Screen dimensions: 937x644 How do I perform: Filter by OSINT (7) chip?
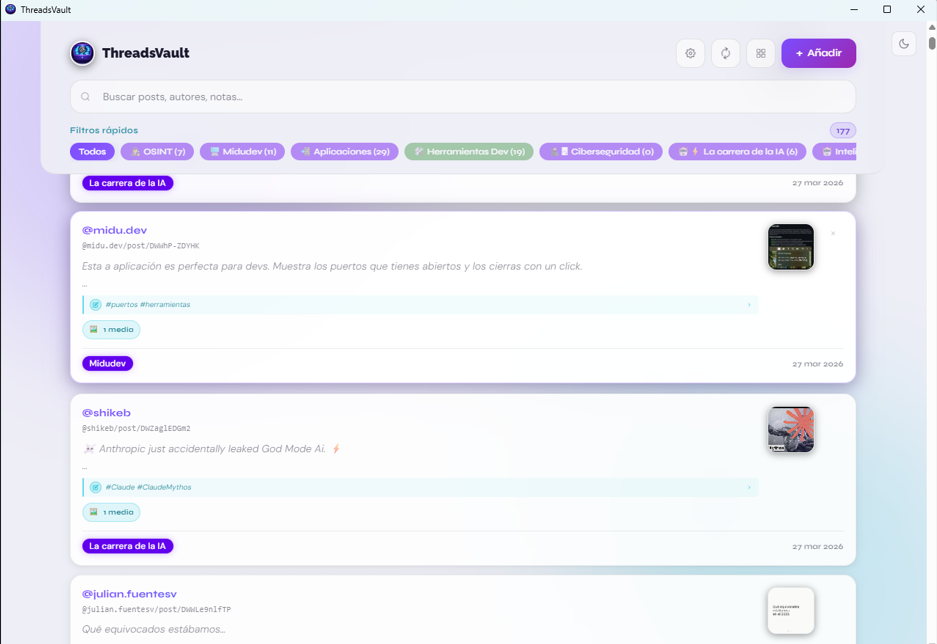[158, 152]
